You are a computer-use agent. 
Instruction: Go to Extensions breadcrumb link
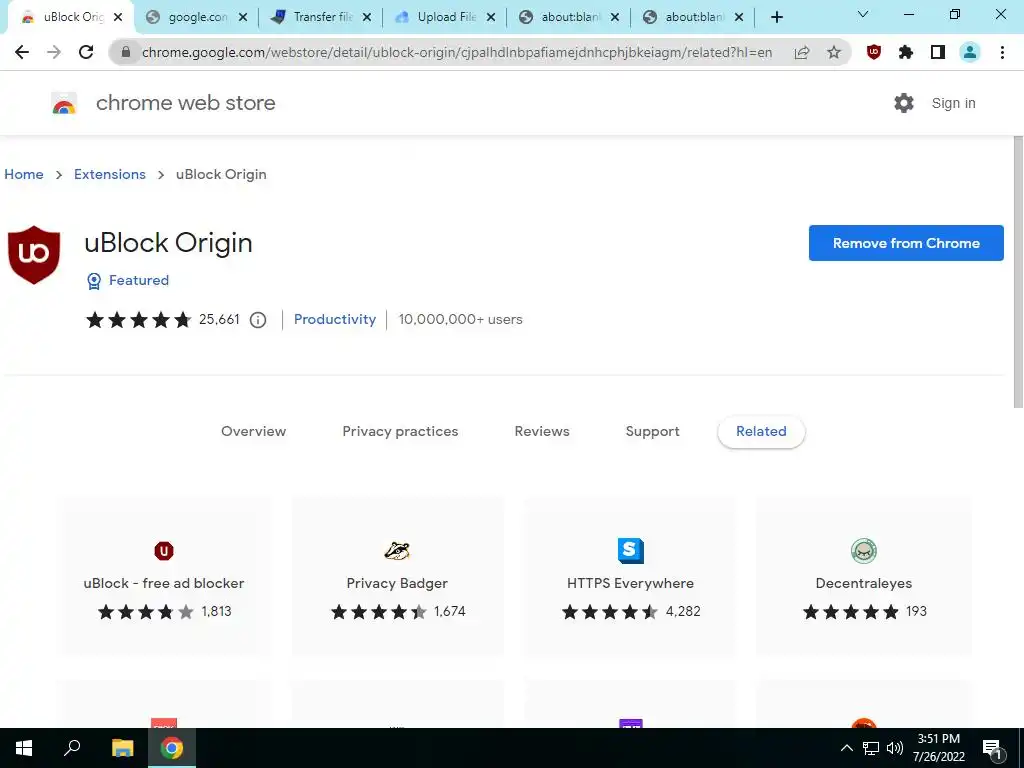[110, 174]
